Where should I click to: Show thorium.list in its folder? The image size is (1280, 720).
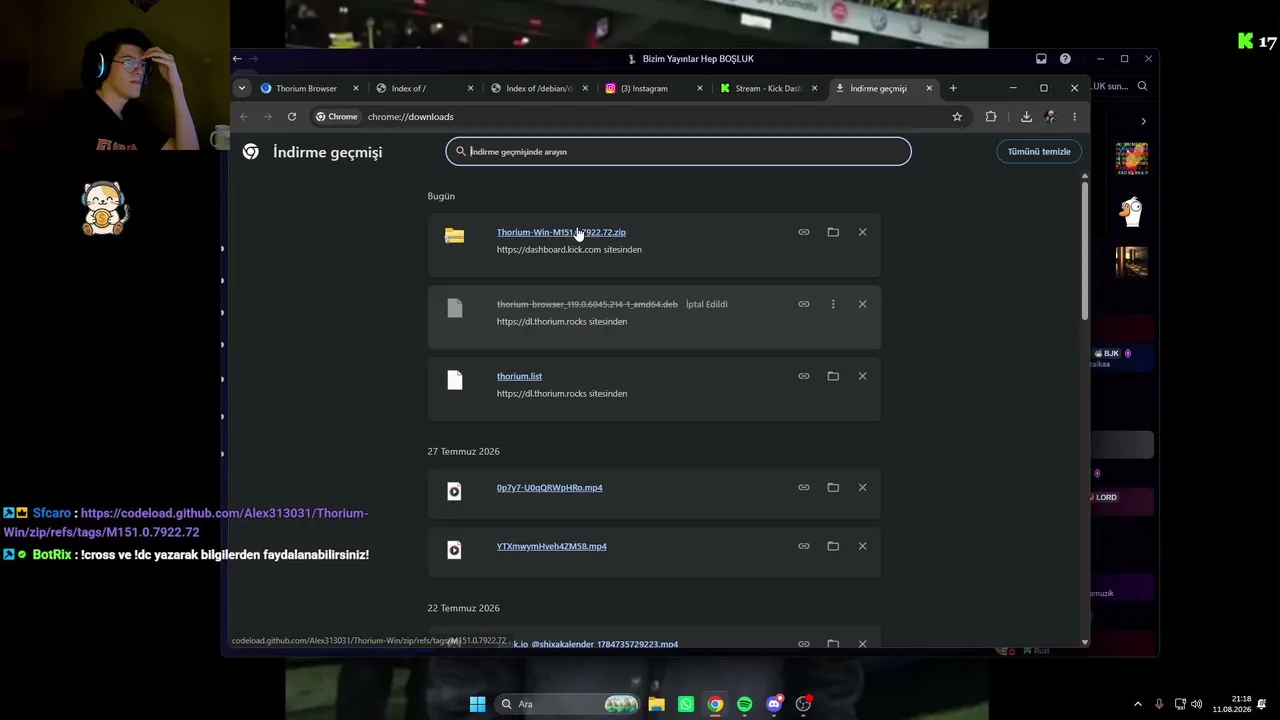tap(833, 376)
